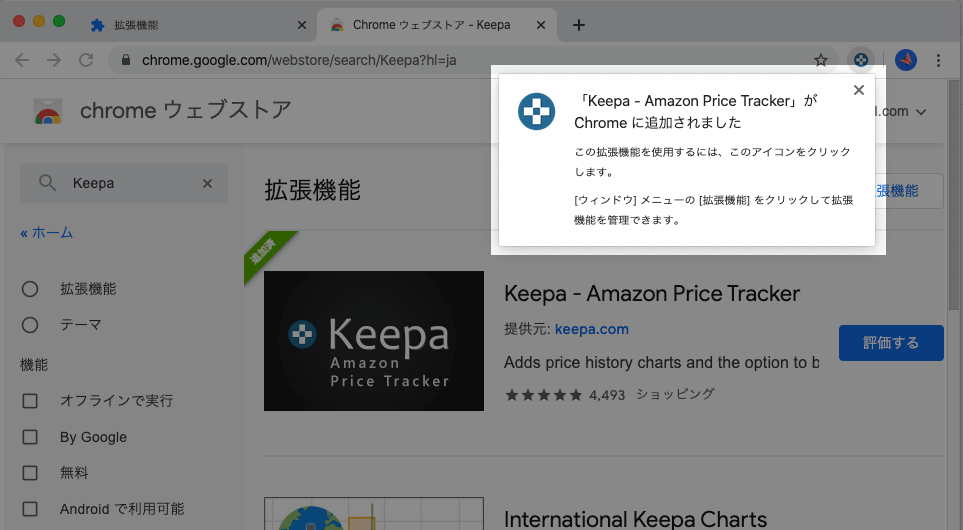Reload the current page
This screenshot has height=530, width=963.
[x=86, y=60]
